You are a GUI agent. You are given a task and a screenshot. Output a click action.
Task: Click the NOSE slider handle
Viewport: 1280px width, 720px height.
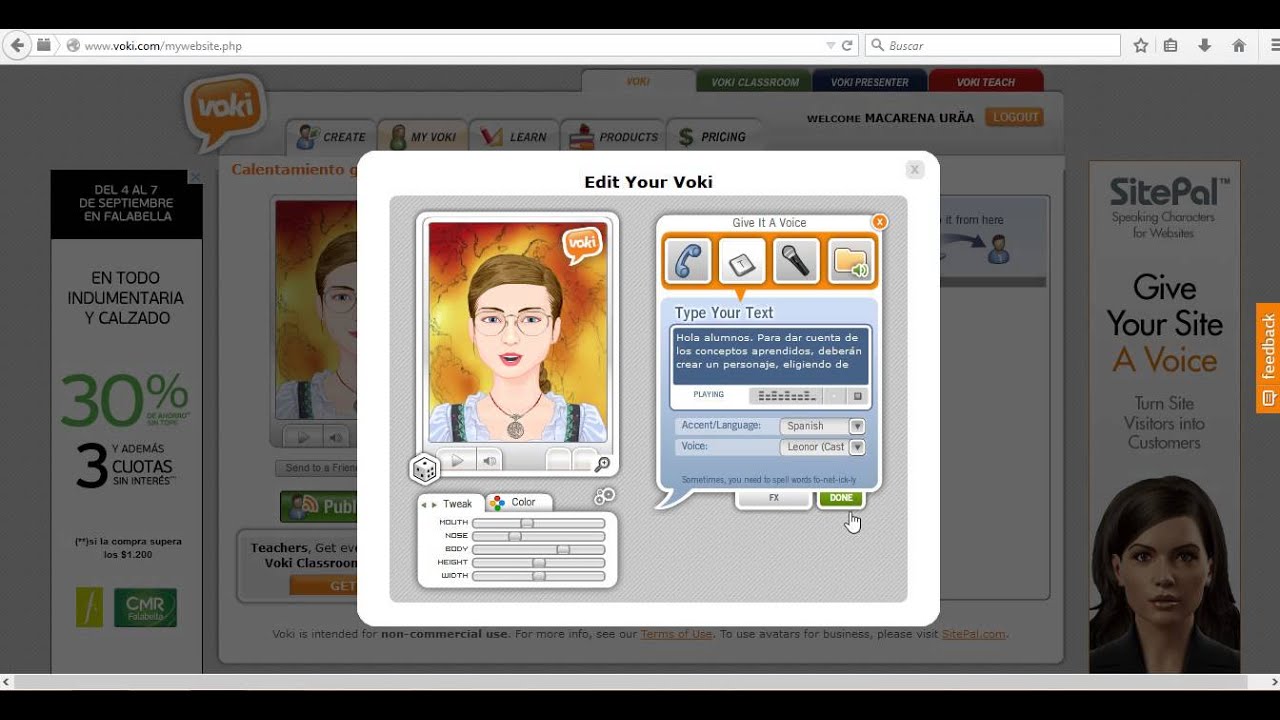[515, 536]
